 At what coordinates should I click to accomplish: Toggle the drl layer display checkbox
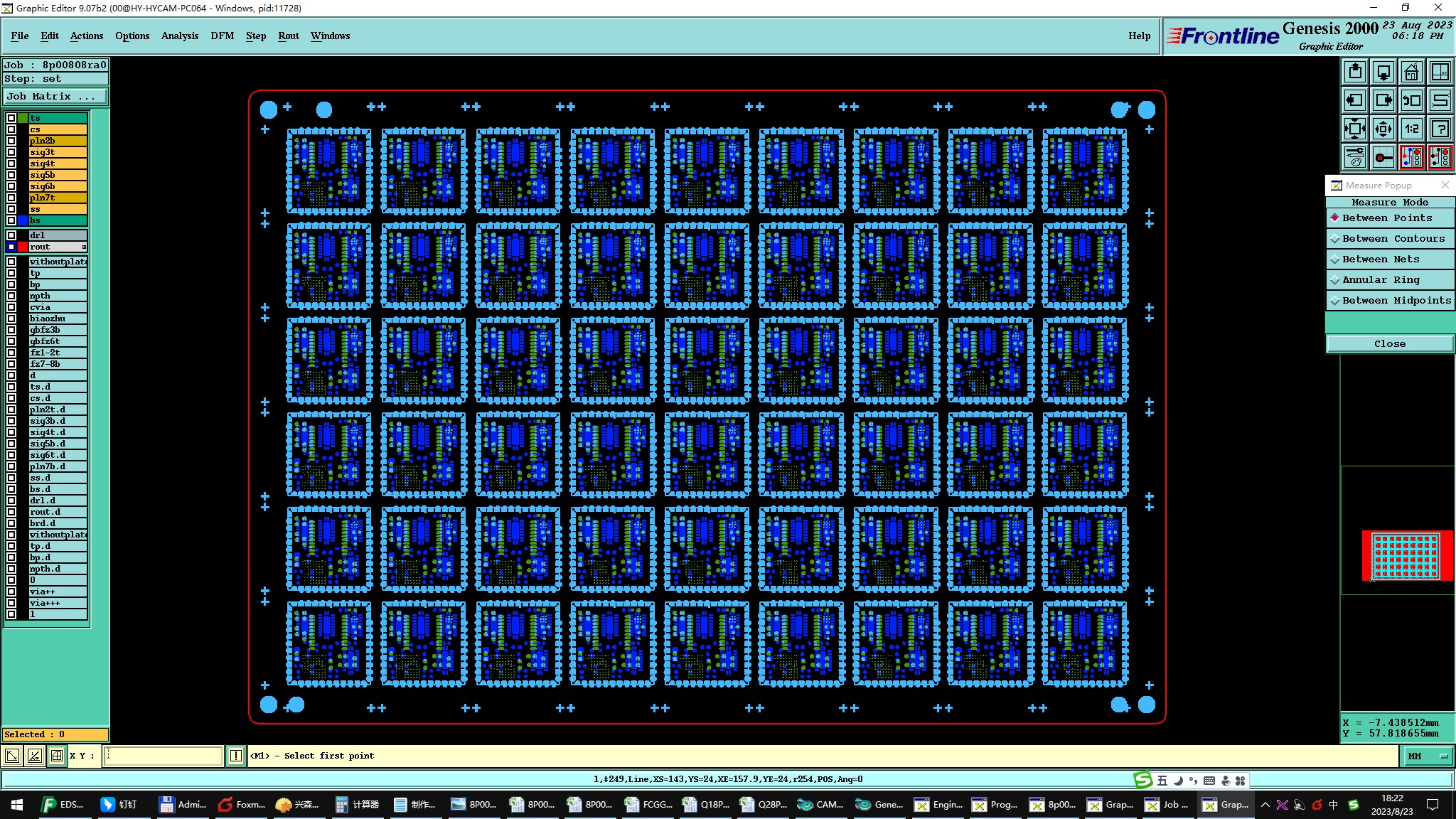tap(11, 235)
